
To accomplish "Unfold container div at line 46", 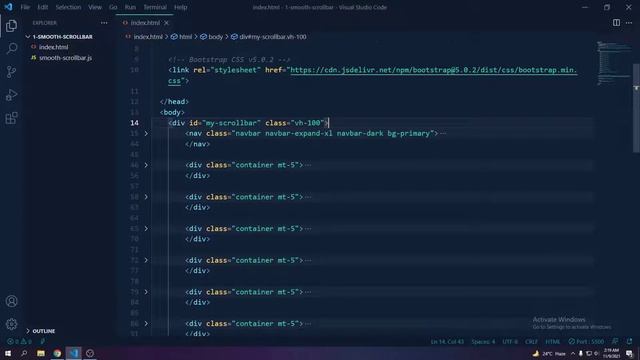I will tap(146, 165).
